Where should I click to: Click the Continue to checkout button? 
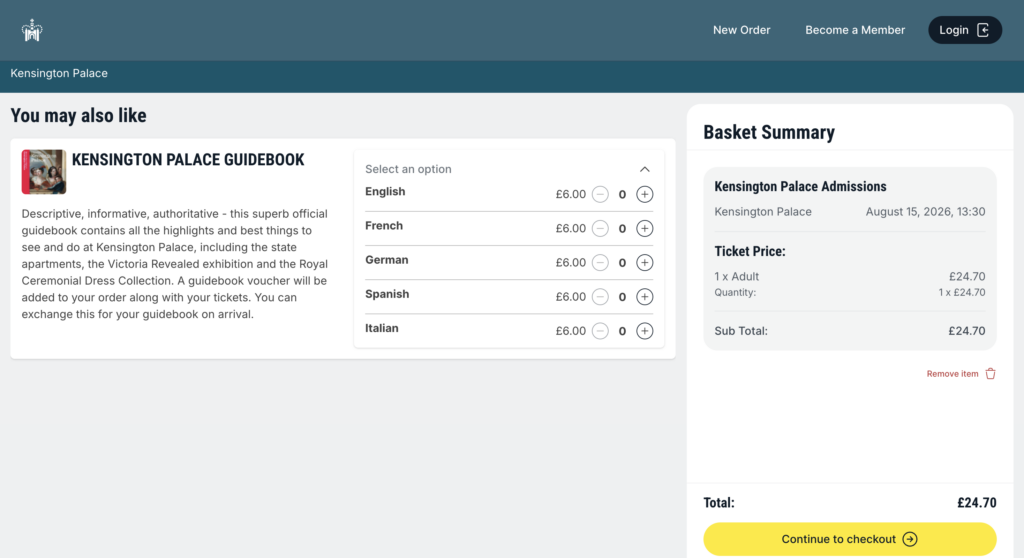coord(850,539)
